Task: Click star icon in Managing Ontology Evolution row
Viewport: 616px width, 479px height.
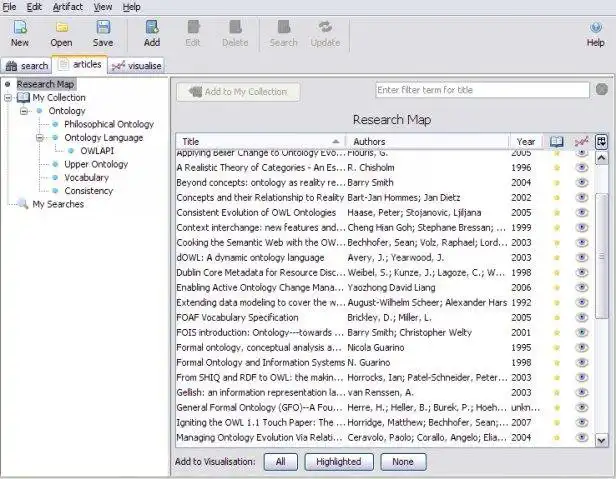Action: (x=557, y=438)
